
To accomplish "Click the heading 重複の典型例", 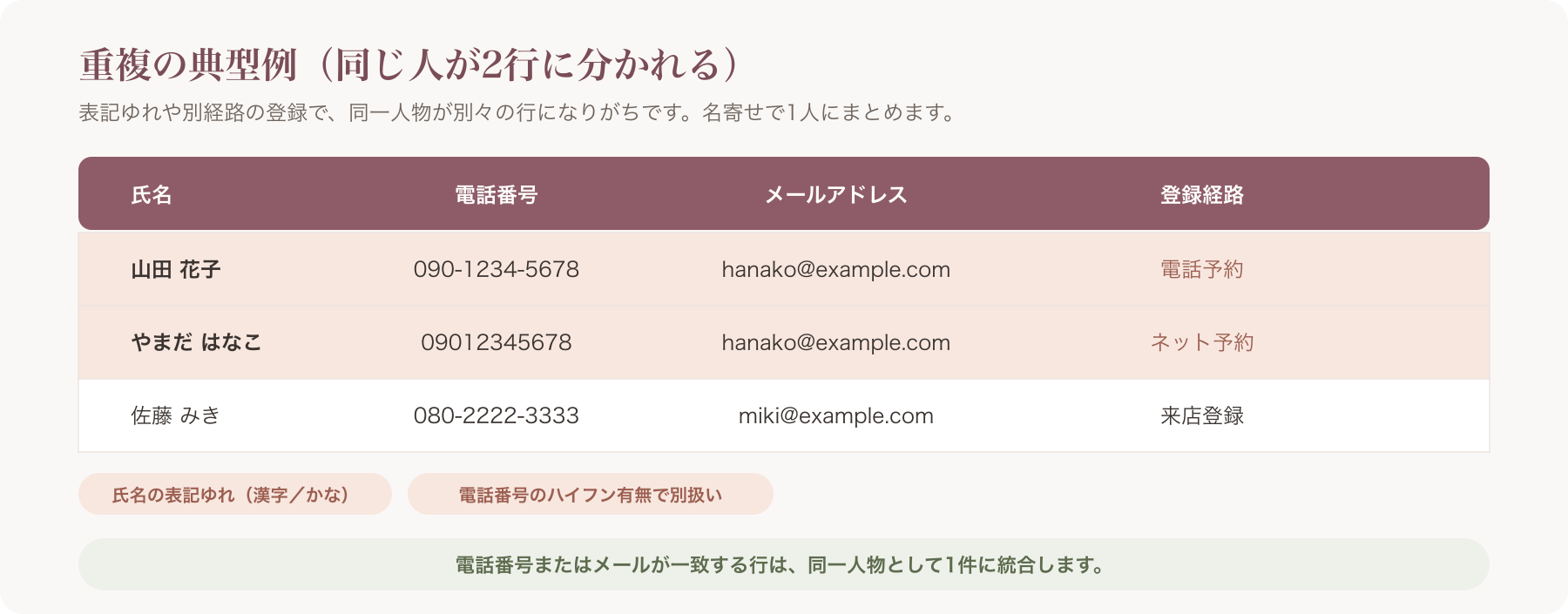I will click(x=188, y=65).
